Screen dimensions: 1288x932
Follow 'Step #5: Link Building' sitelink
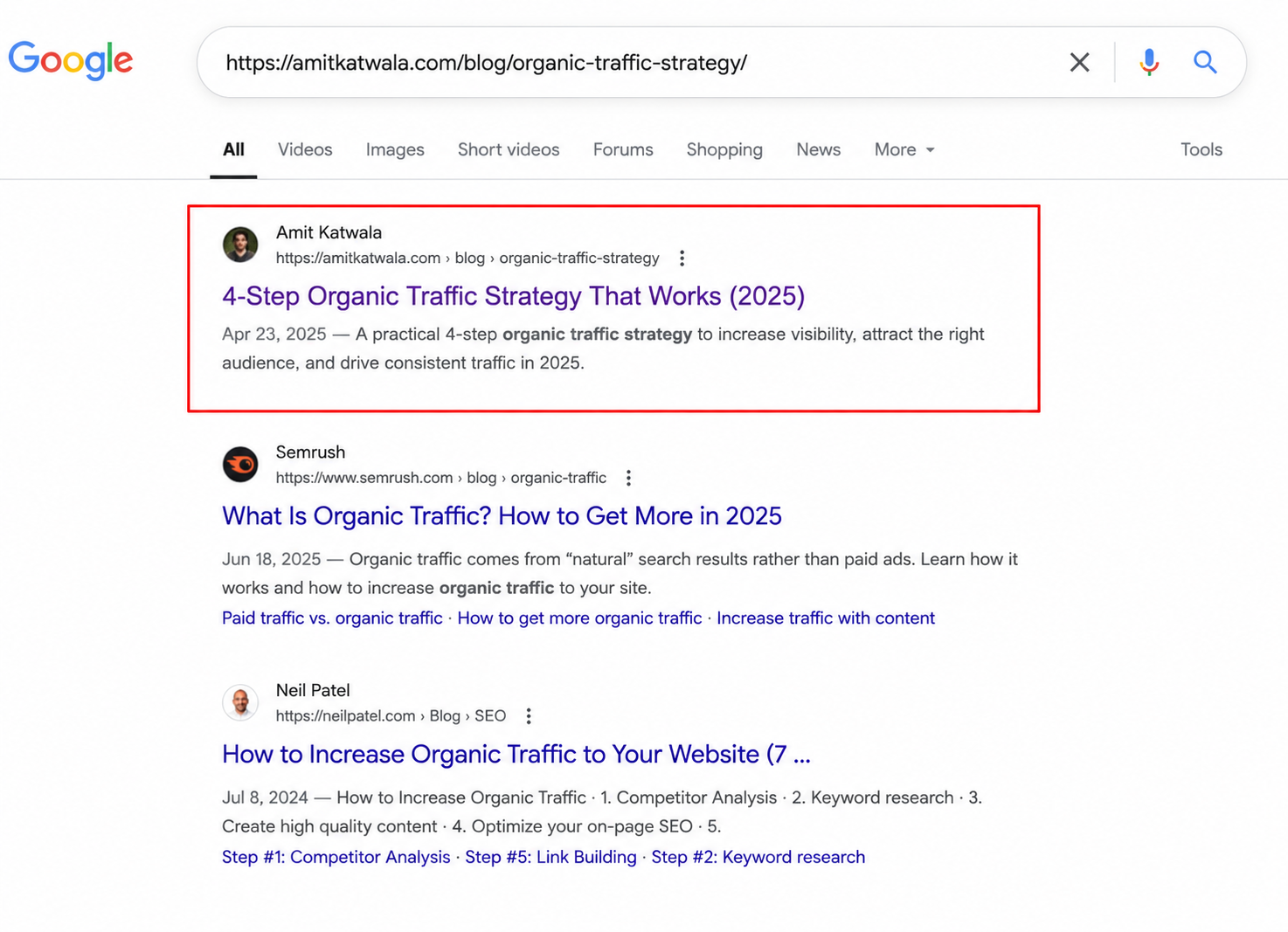point(551,857)
